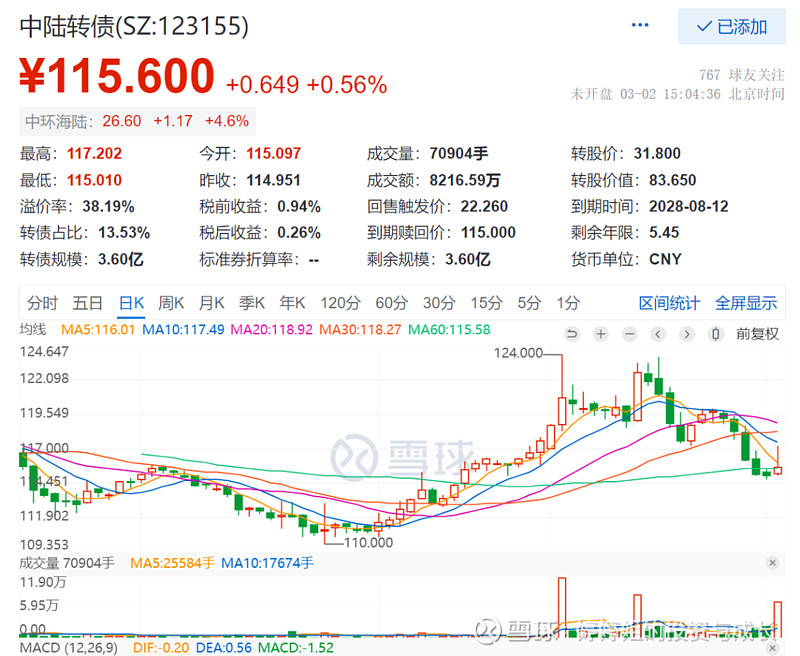Viewport: 800px width, 656px height.
Task: Click the MA10:117.49 moving average label
Action: click(x=183, y=330)
